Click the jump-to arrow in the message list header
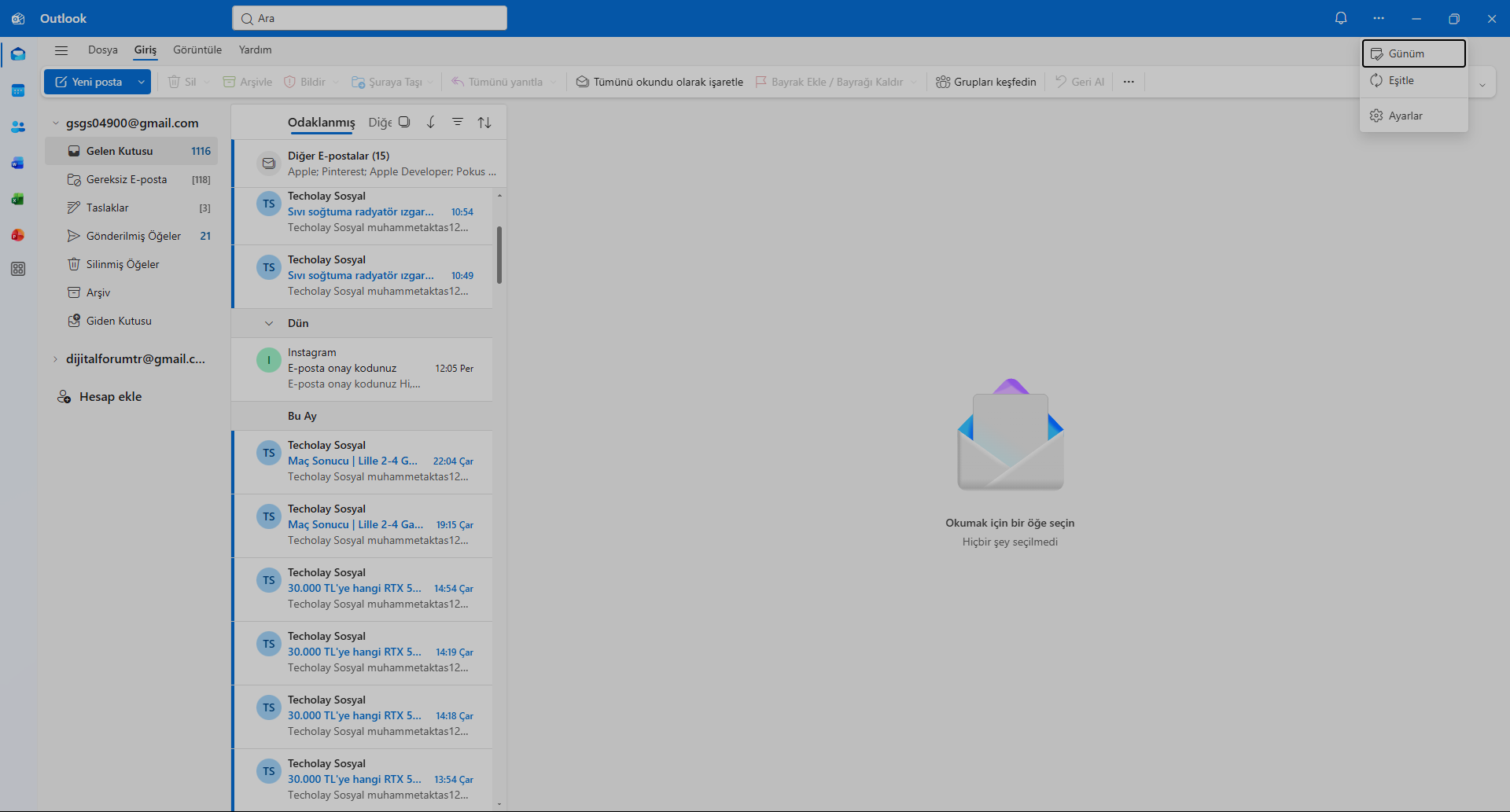The image size is (1510, 812). tap(431, 122)
